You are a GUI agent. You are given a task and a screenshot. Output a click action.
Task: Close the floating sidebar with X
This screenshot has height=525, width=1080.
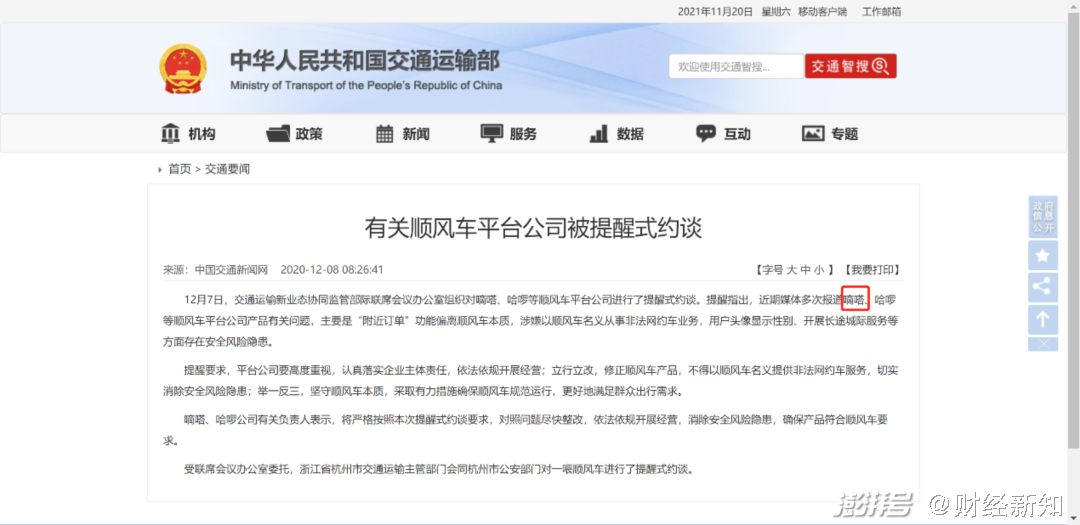pyautogui.click(x=1043, y=344)
